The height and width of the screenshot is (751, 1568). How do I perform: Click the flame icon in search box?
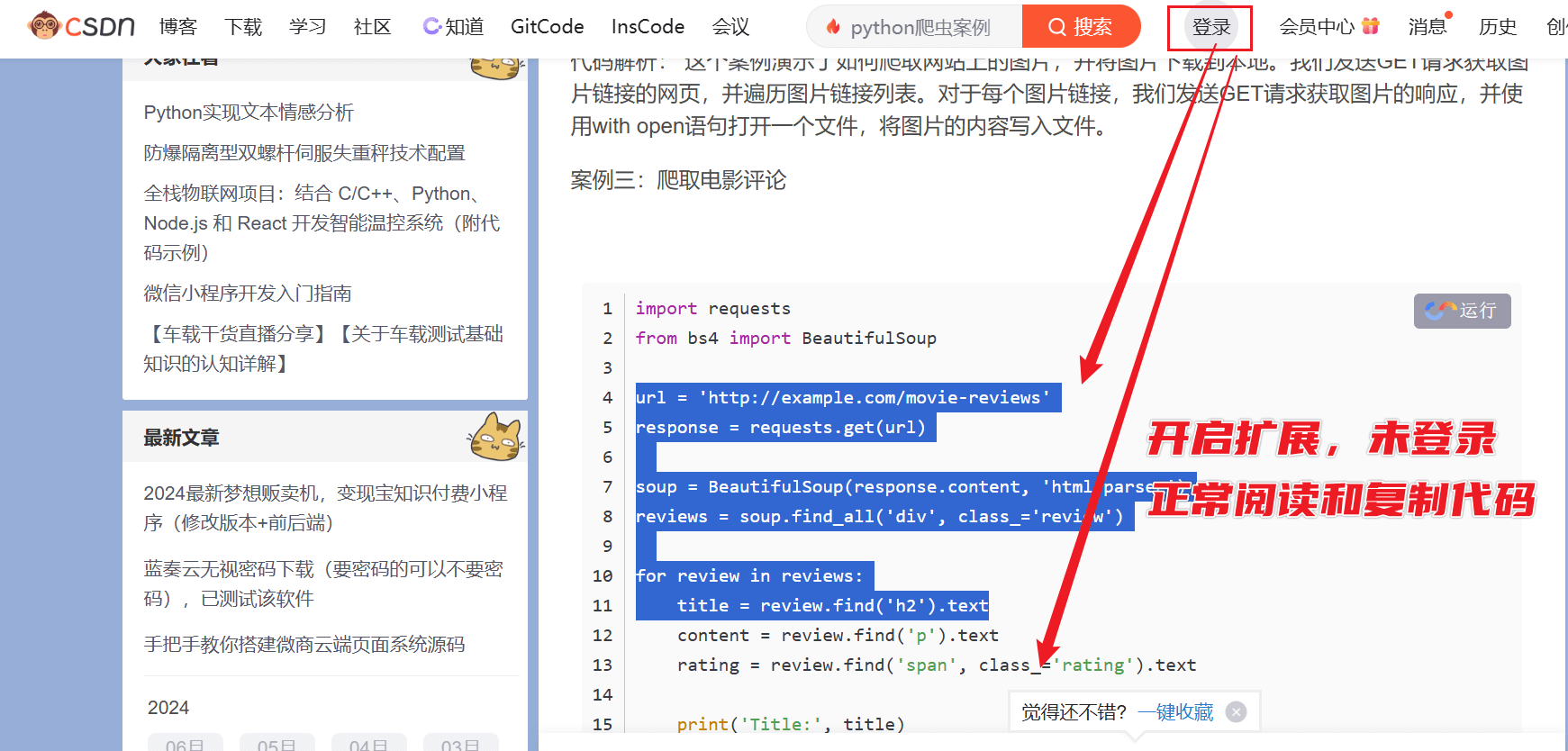point(833,27)
